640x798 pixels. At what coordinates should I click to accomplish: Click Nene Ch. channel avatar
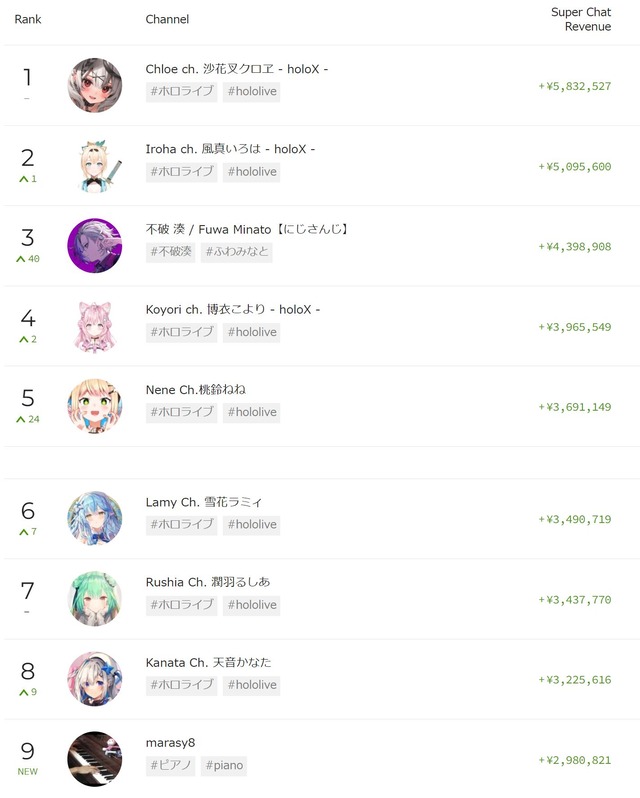pyautogui.click(x=95, y=406)
